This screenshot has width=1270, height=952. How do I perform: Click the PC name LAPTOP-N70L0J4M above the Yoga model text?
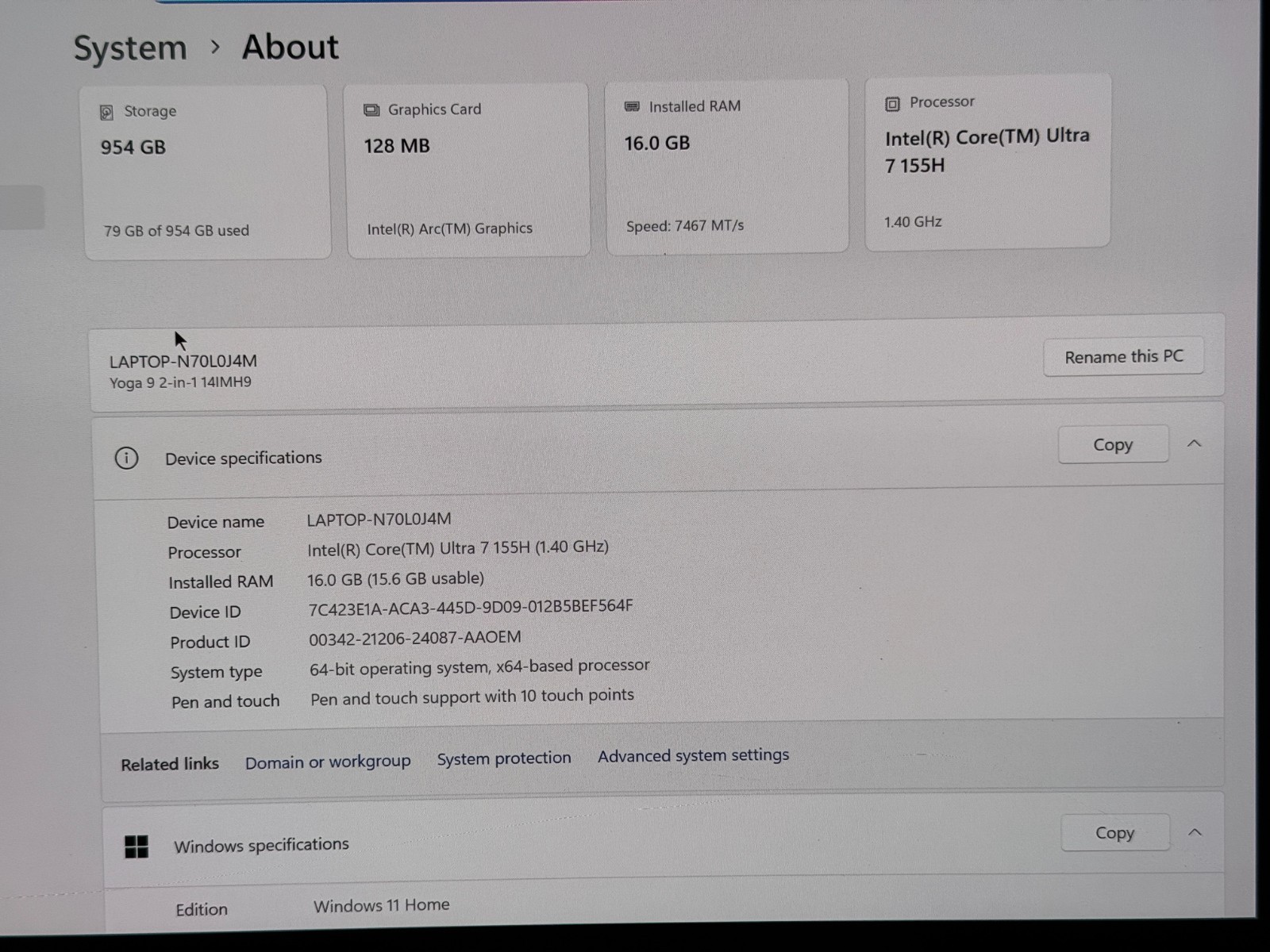183,362
